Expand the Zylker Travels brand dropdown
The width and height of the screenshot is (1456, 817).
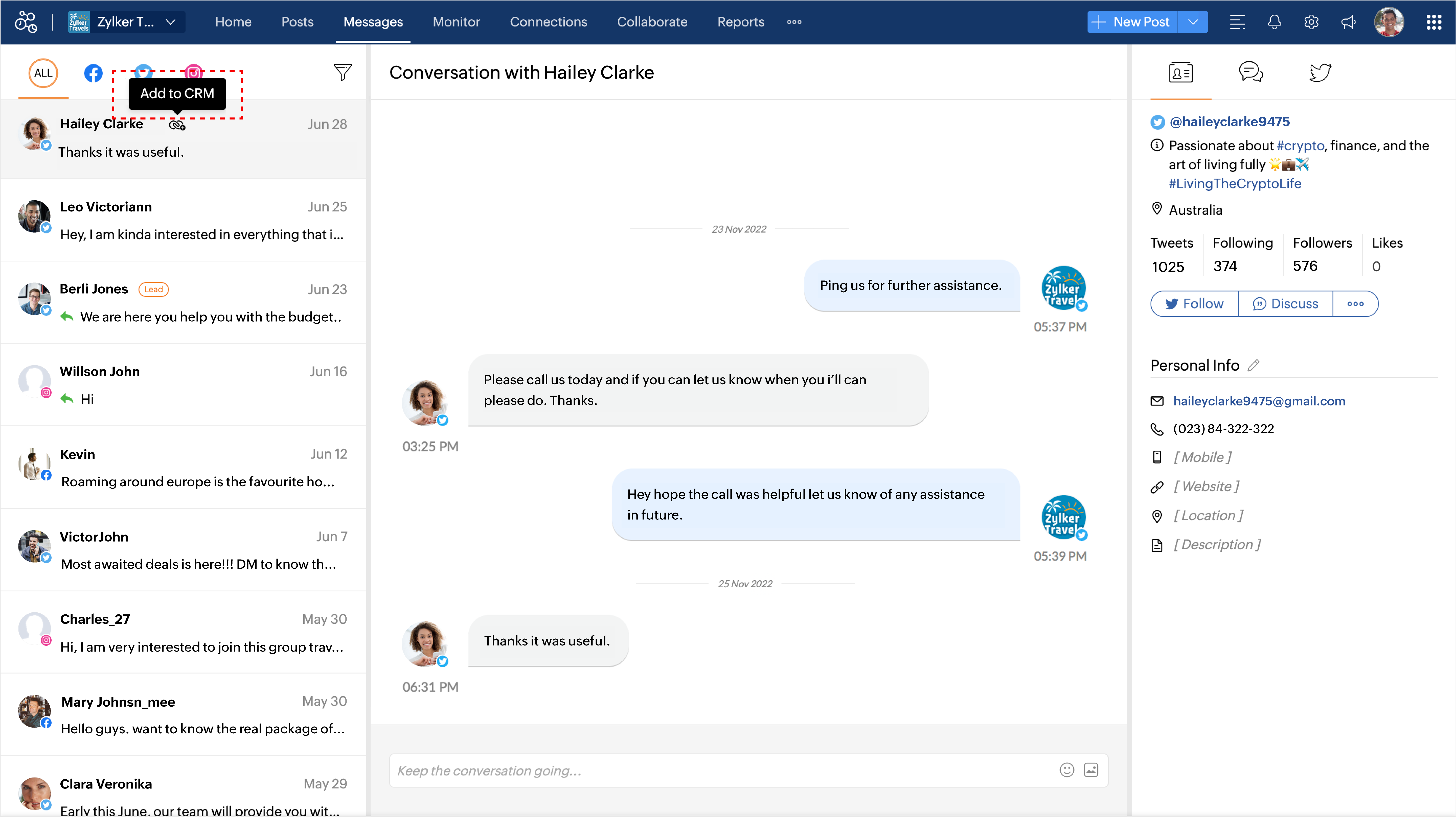click(x=170, y=22)
